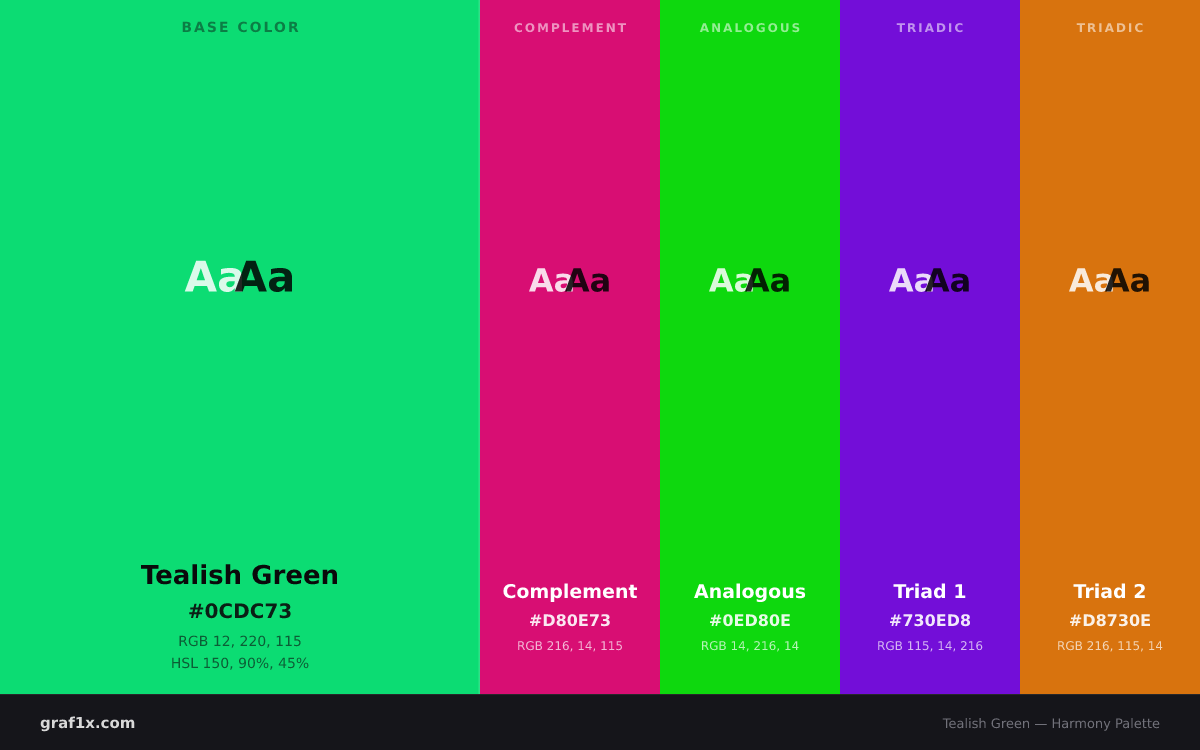Viewport: 1200px width, 750px height.
Task: Select the orange Triad 2 color column
Action: pyautogui.click(x=1110, y=347)
